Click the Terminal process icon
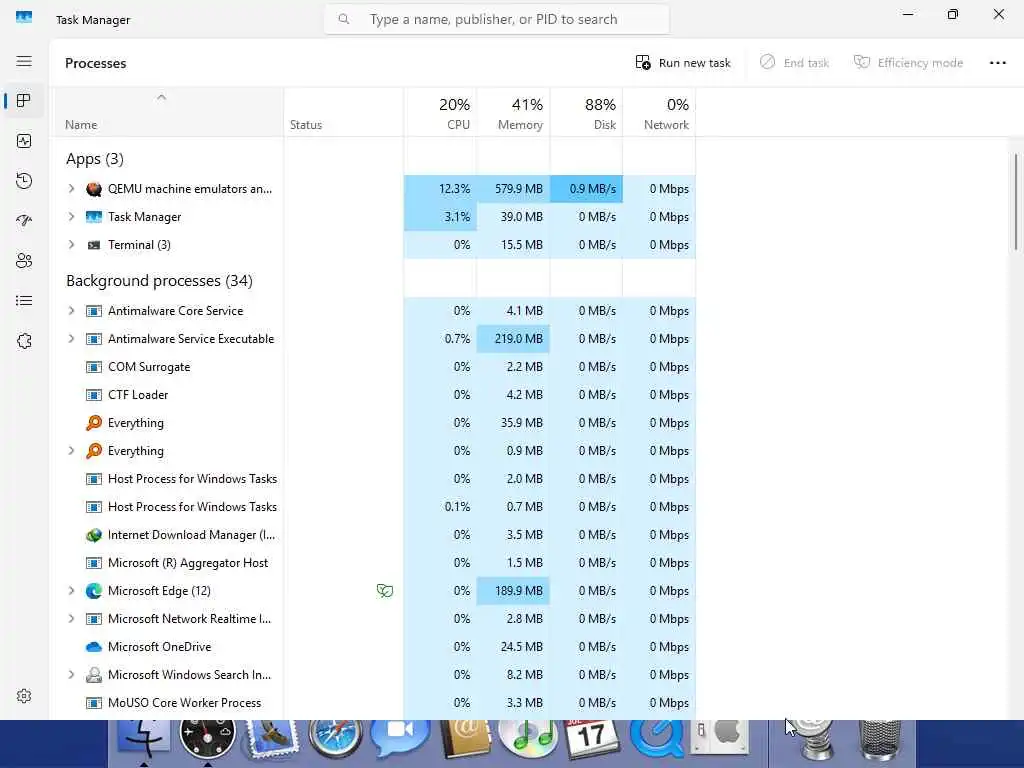Viewport: 1024px width, 768px height. pyautogui.click(x=94, y=245)
